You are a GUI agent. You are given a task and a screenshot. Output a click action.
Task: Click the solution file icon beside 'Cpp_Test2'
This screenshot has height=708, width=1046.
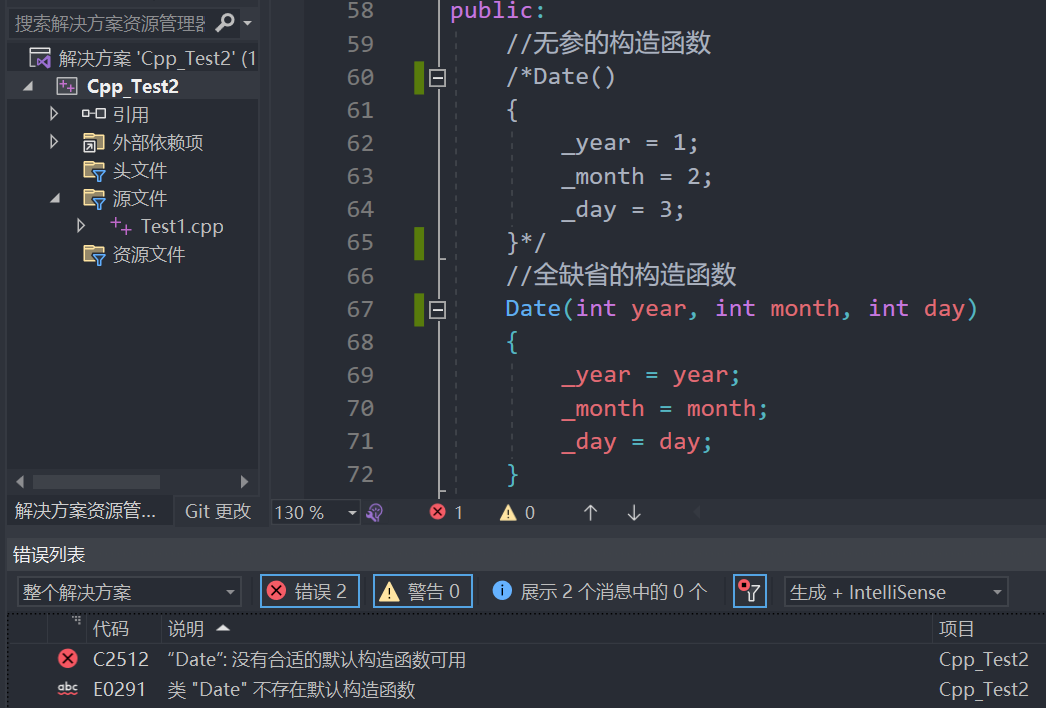click(x=40, y=58)
